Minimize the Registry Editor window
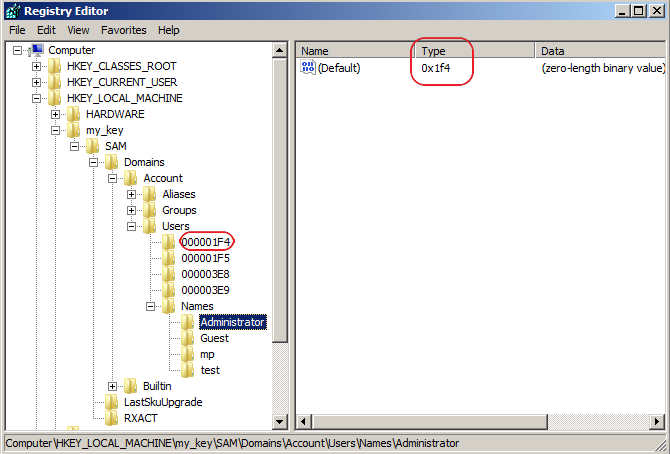Image resolution: width=670 pixels, height=454 pixels. (x=622, y=11)
